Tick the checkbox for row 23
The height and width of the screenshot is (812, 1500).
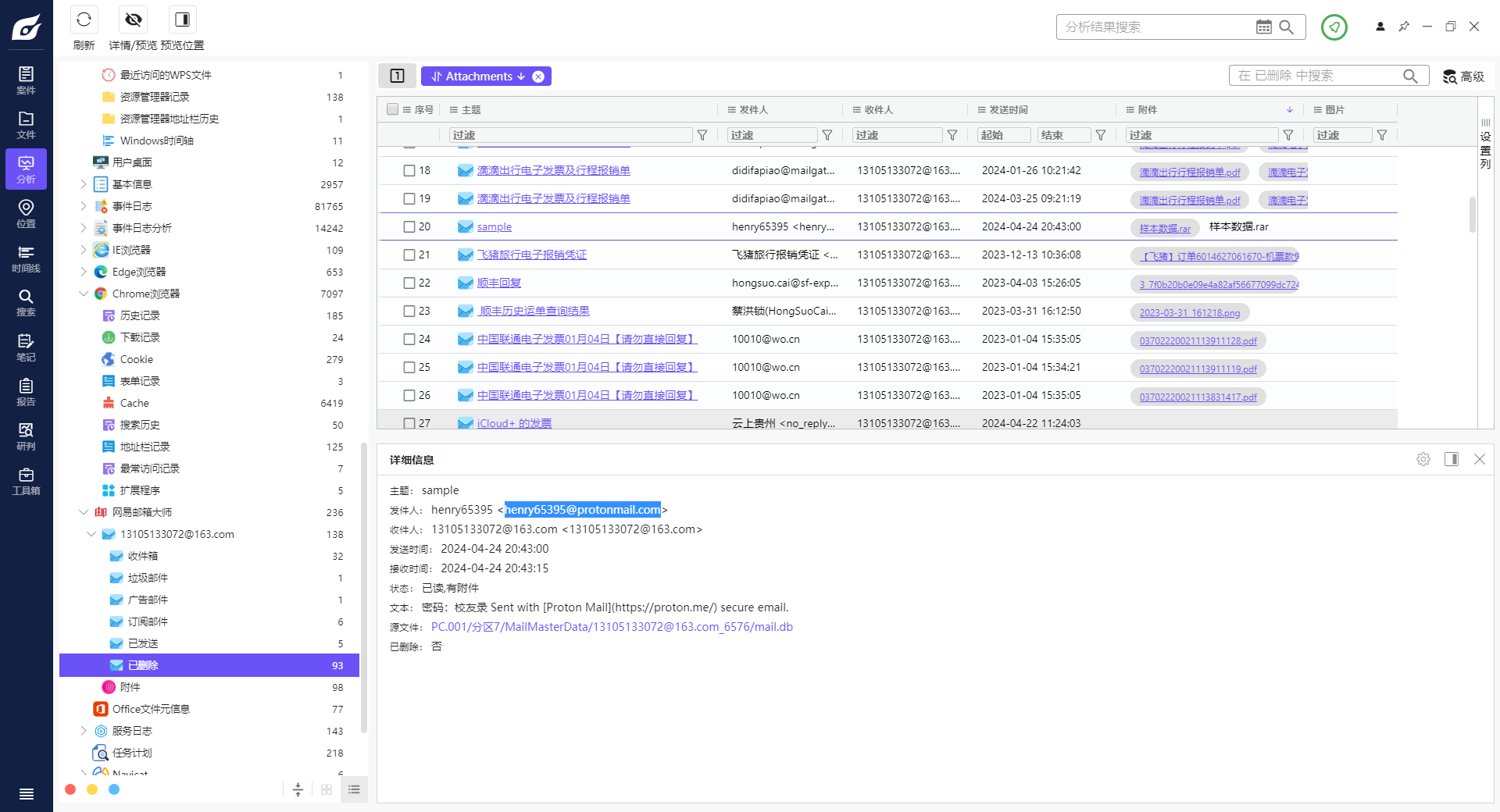click(x=409, y=312)
